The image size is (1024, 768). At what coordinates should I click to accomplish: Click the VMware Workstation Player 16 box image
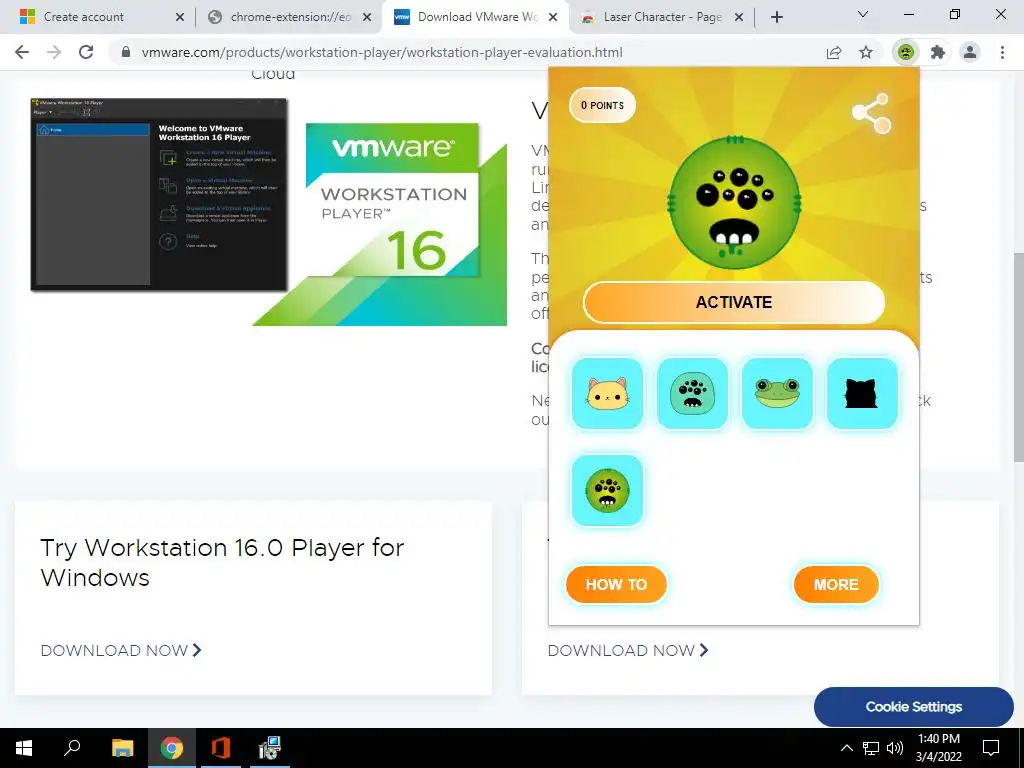tap(379, 224)
